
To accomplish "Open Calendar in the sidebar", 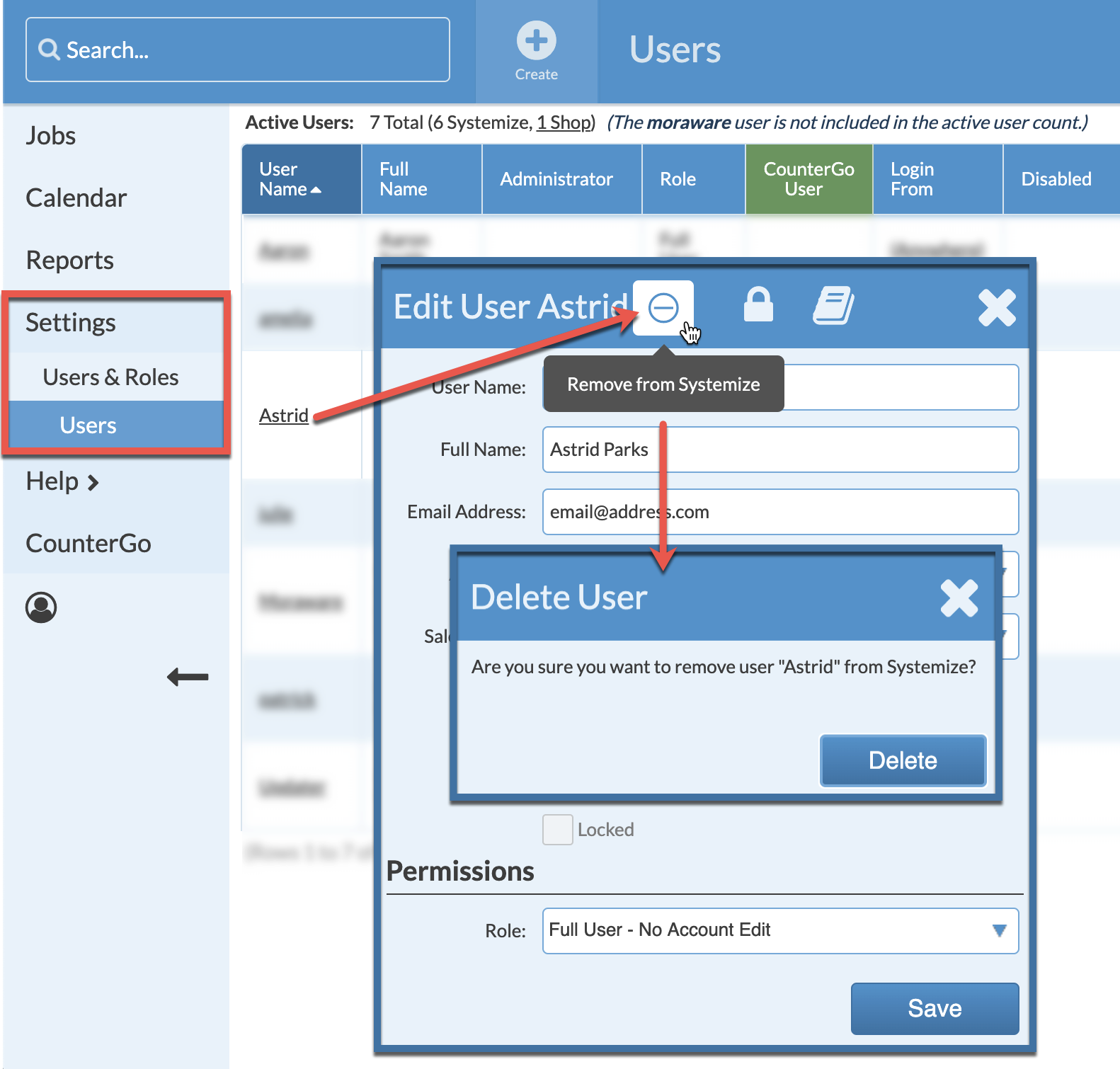I will 76,198.
